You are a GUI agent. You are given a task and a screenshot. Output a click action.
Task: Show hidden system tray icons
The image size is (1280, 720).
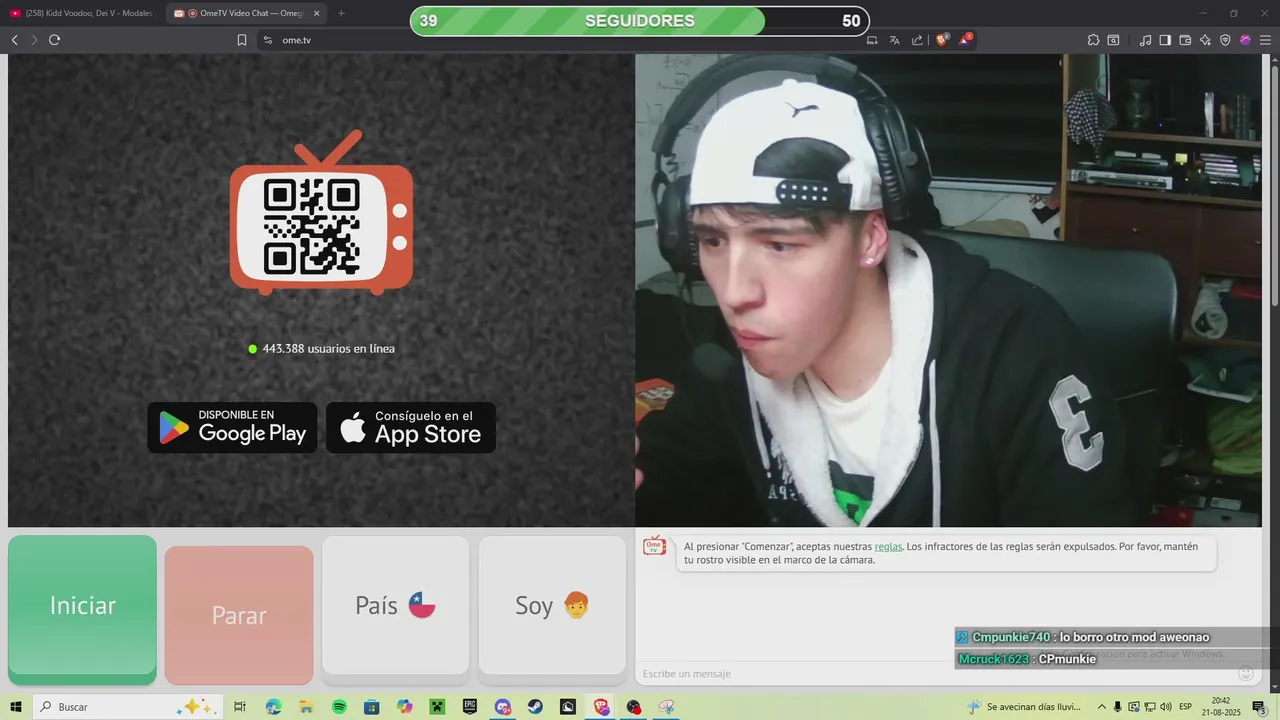pyautogui.click(x=1102, y=707)
